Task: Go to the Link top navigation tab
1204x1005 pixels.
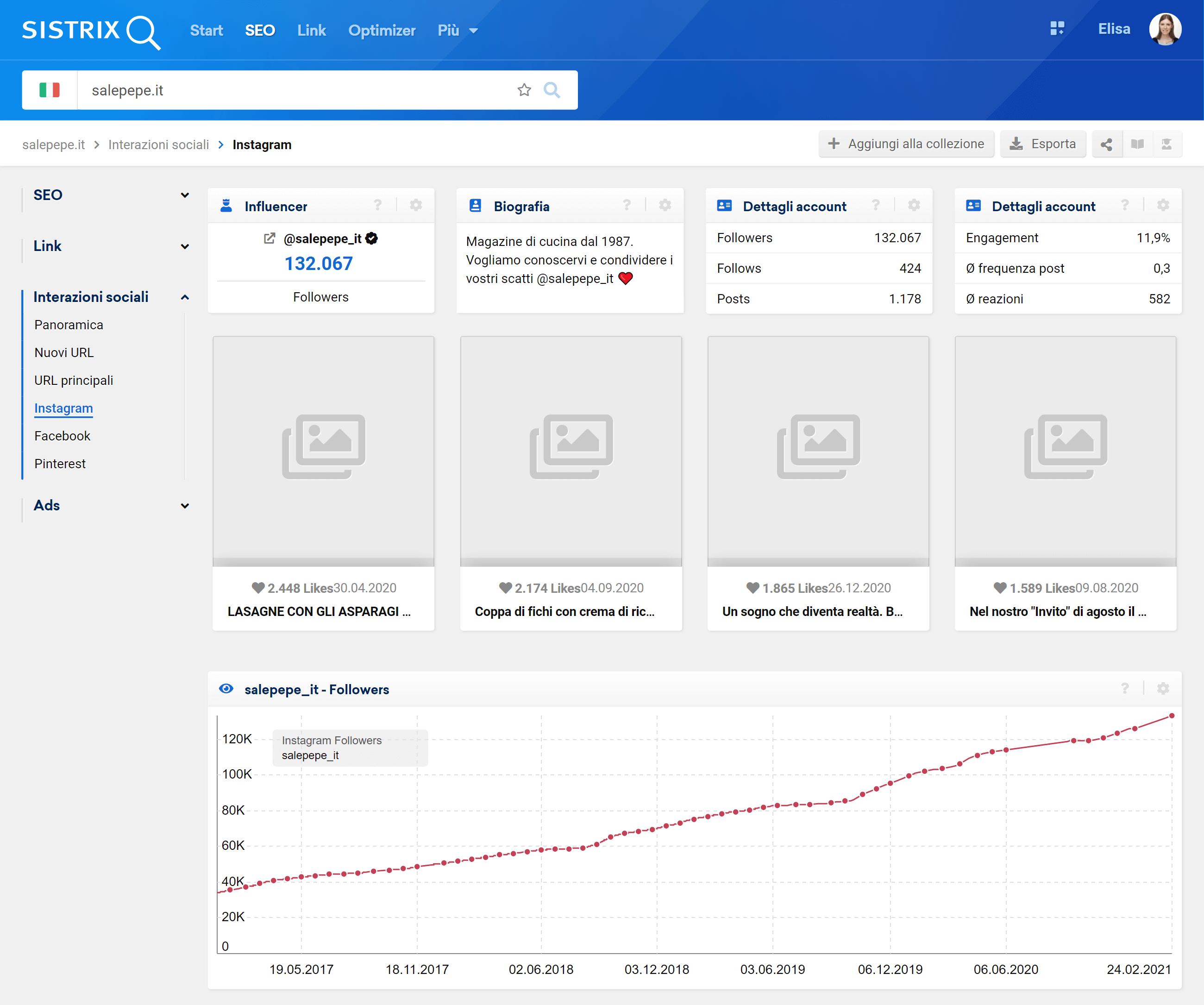Action: pos(311,31)
